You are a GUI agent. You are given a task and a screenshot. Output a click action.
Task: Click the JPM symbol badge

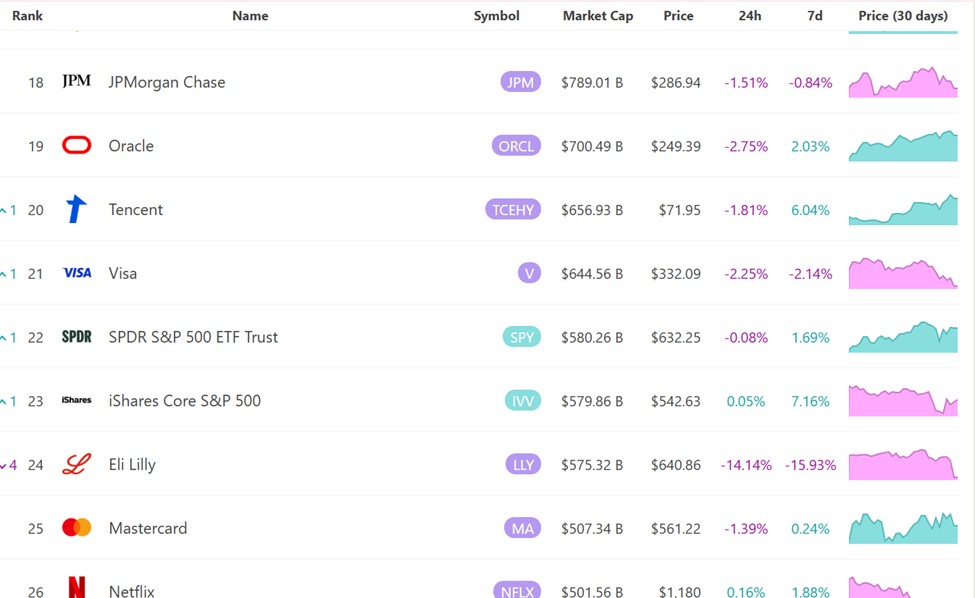(x=520, y=82)
